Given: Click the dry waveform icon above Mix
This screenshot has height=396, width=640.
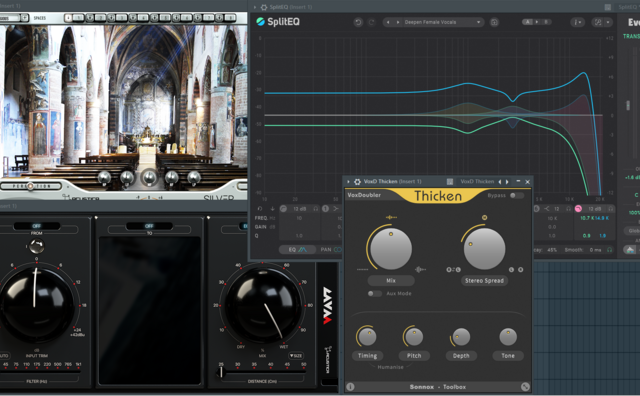Looking at the screenshot, I should pyautogui.click(x=391, y=218).
